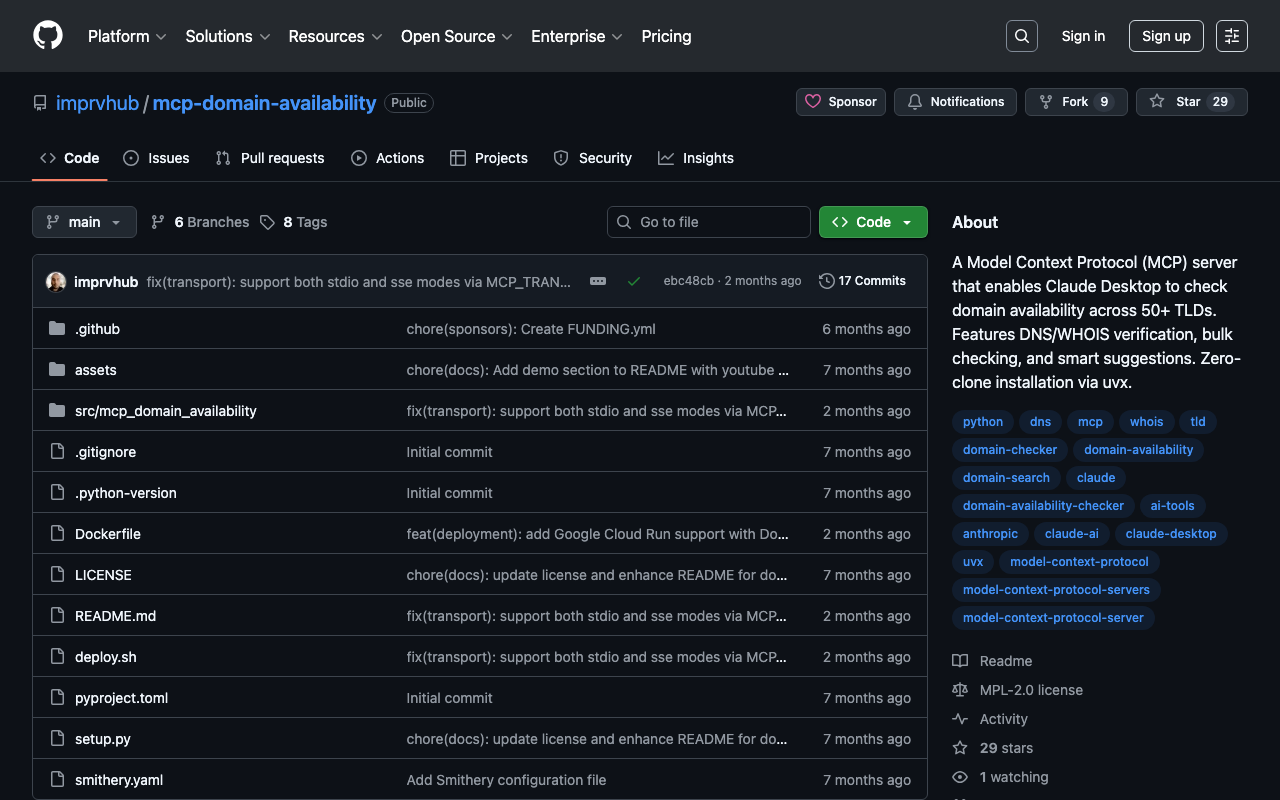Click the green commit status checkmark
Screen dimensions: 1280x800
coord(633,282)
